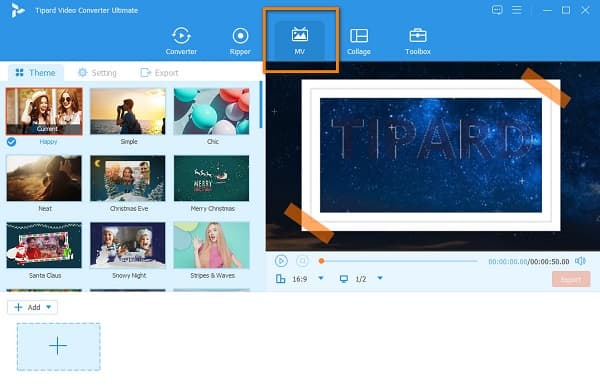Click the playback progress slider
600x388 pixels.
pyautogui.click(x=398, y=261)
